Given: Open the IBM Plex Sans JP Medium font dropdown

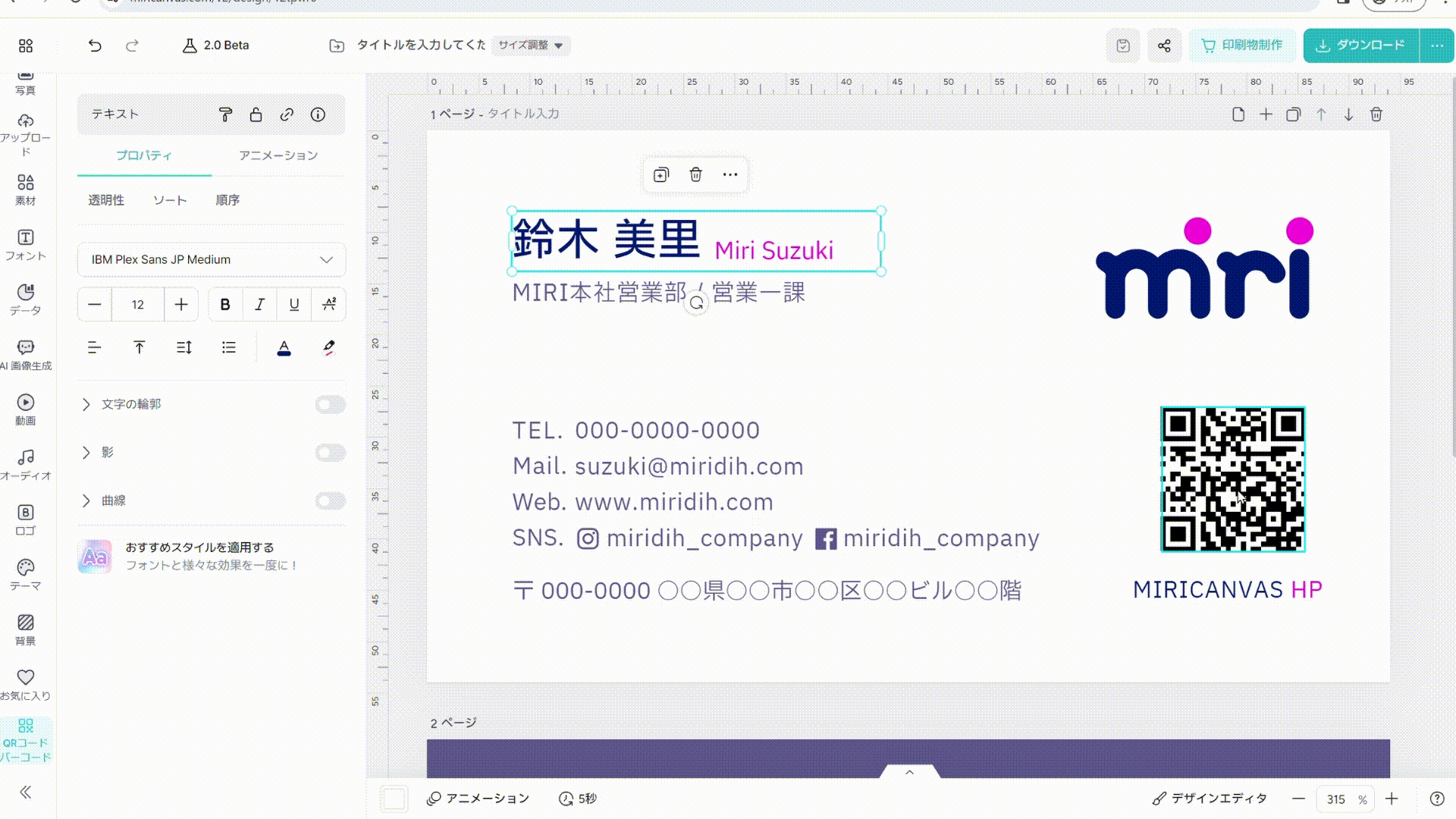Looking at the screenshot, I should tap(212, 259).
